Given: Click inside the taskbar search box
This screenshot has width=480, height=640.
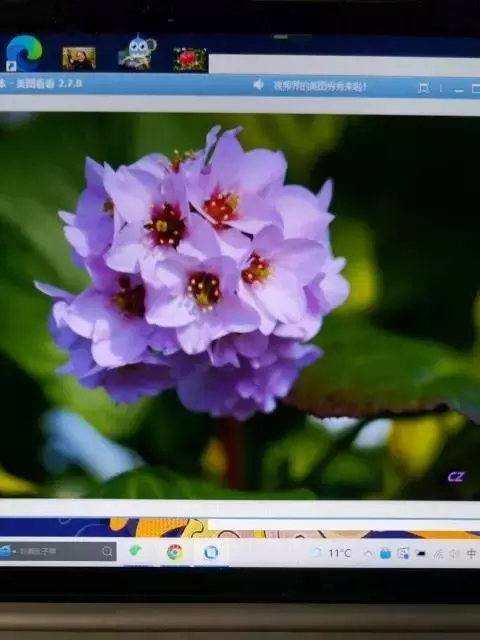Looking at the screenshot, I should pyautogui.click(x=57, y=551).
